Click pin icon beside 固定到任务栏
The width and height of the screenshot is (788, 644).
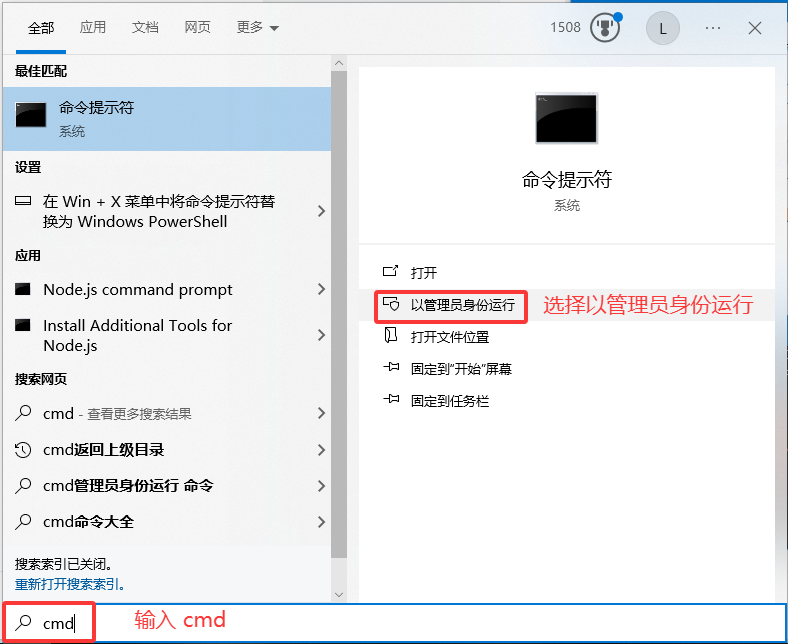(391, 399)
